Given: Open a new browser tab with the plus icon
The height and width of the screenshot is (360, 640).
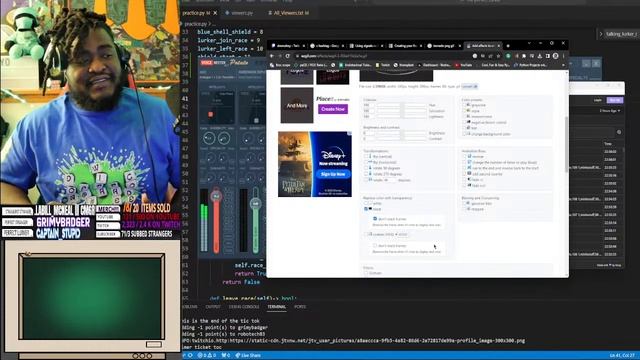Looking at the screenshot, I should (x=508, y=46).
